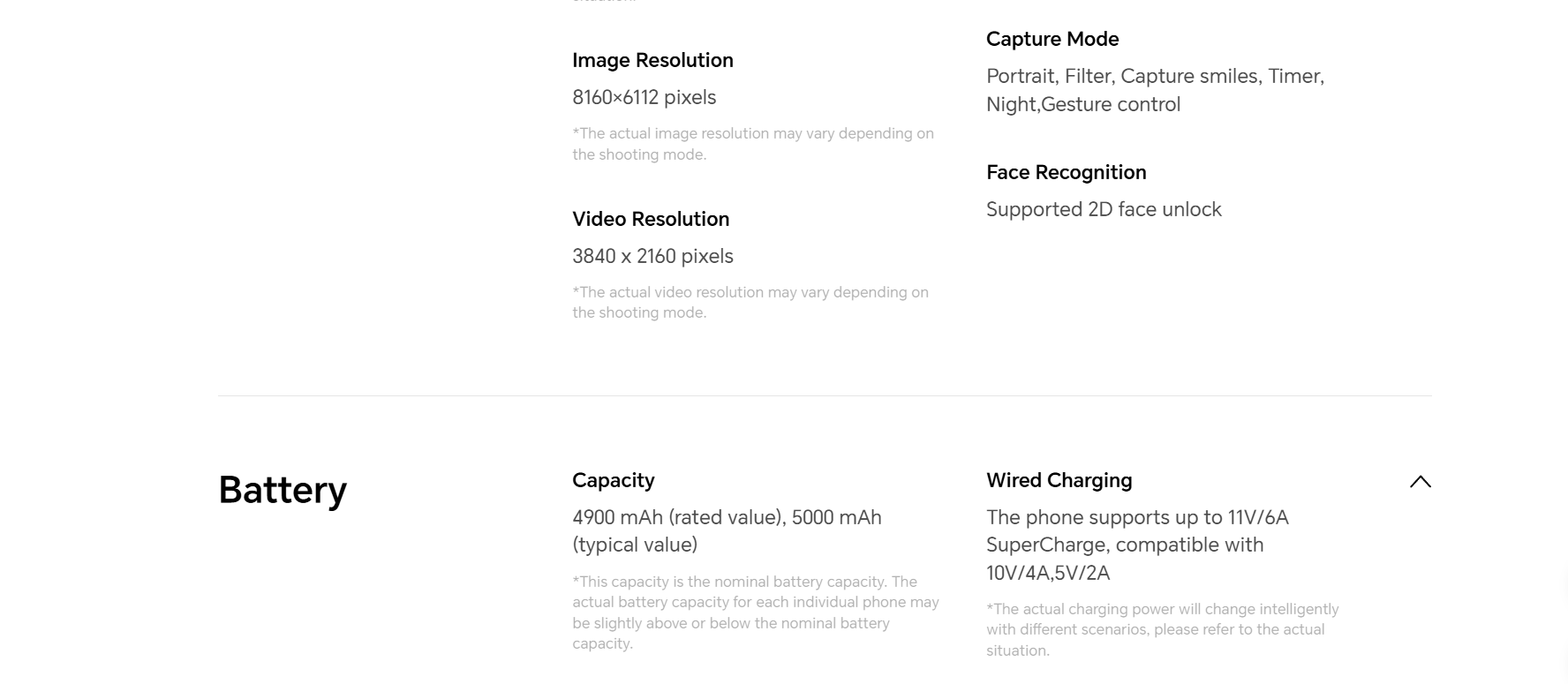Click the nominal battery capacity footnote

click(x=756, y=613)
